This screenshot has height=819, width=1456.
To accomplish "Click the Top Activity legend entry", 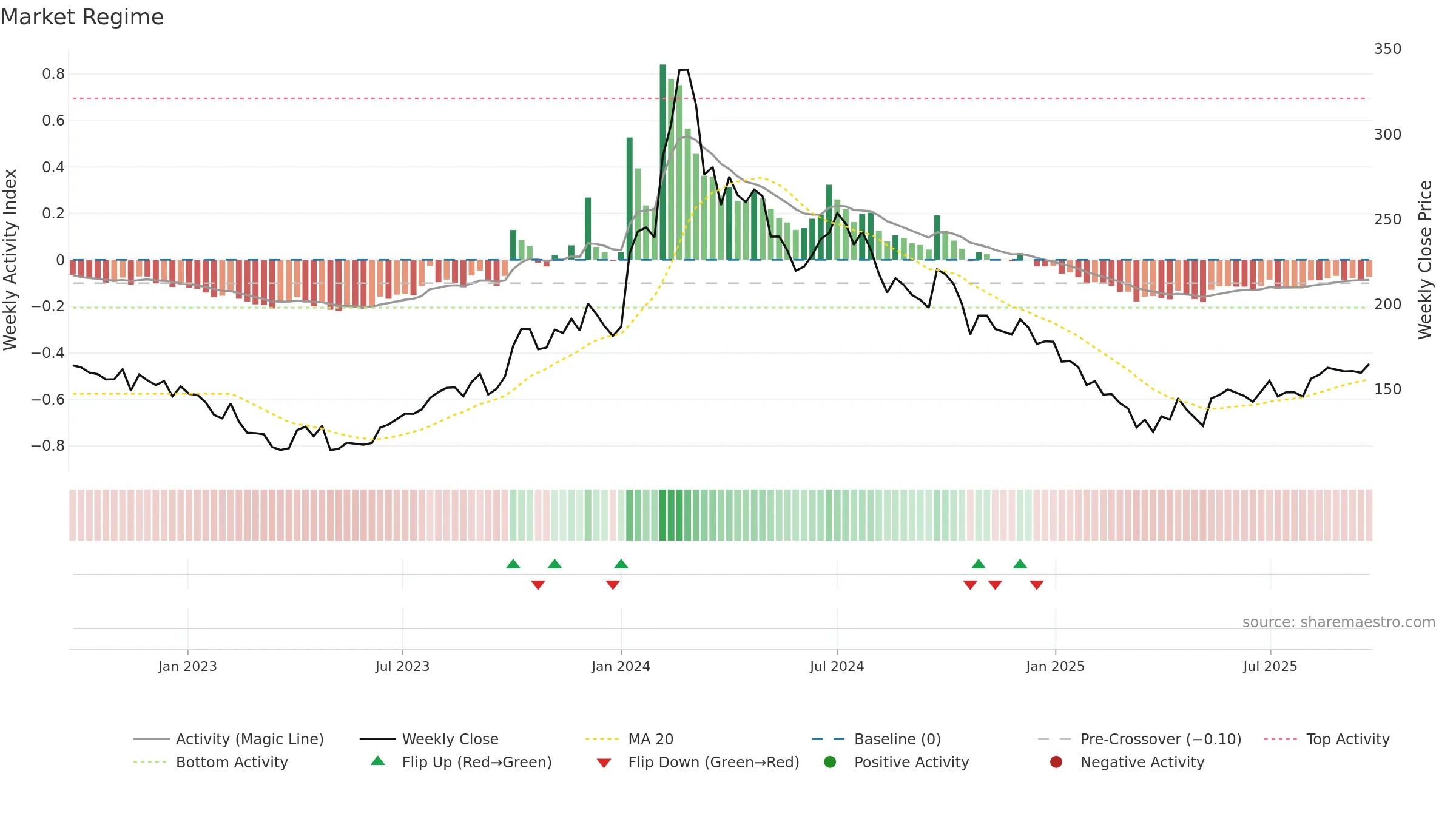I will pos(1327,739).
